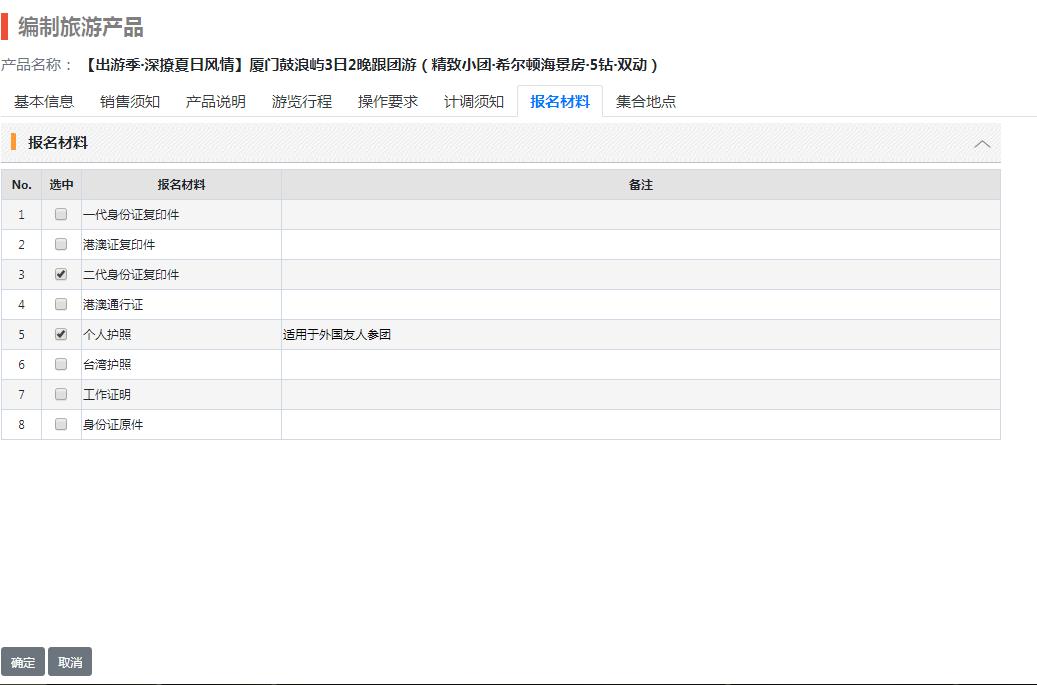Viewport: 1037px width, 685px height.
Task: Click the 一代身份证复印件 text
Action: tap(131, 215)
